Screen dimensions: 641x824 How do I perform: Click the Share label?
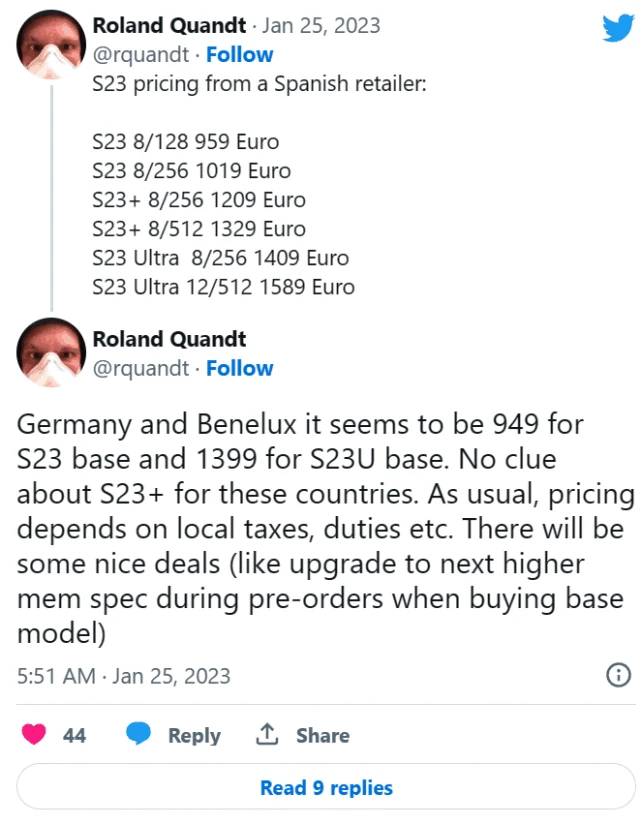click(x=323, y=735)
